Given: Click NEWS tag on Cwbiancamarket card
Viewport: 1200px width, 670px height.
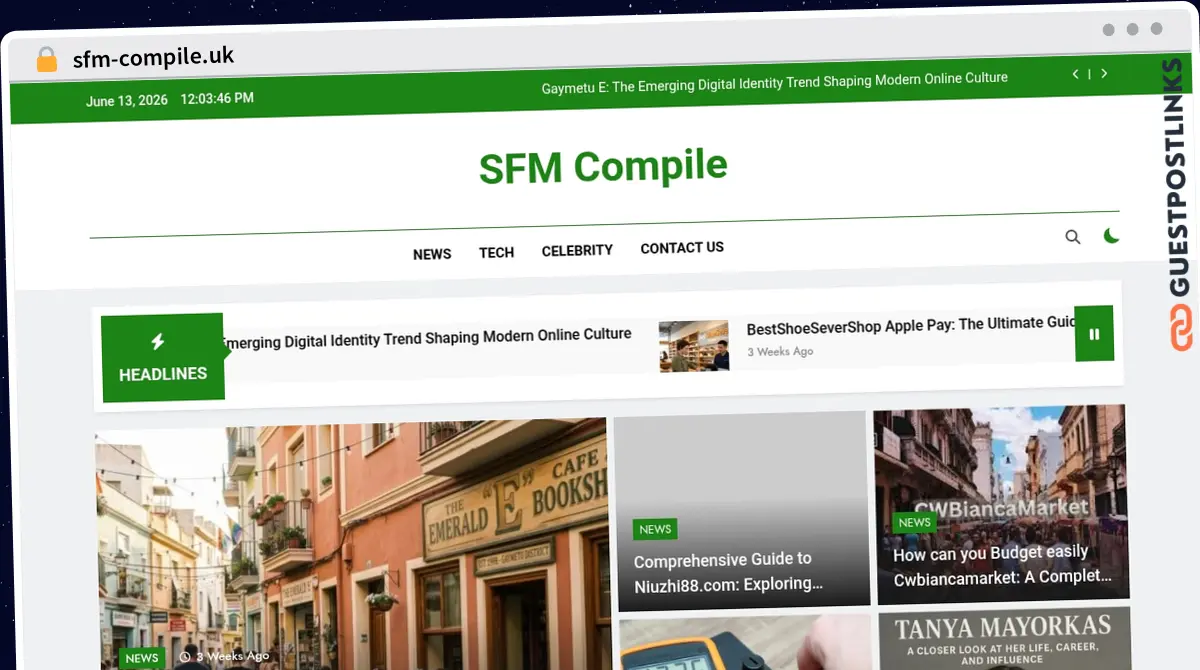Looking at the screenshot, I should 914,522.
